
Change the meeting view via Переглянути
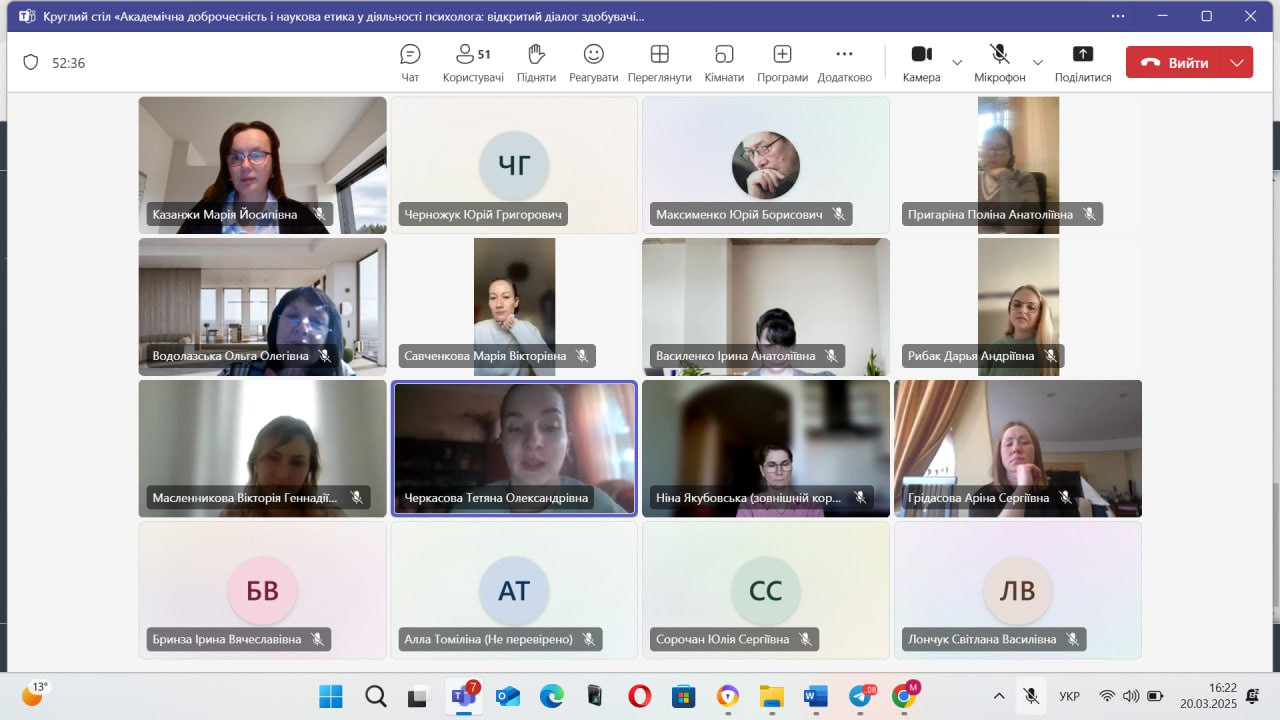coord(660,63)
